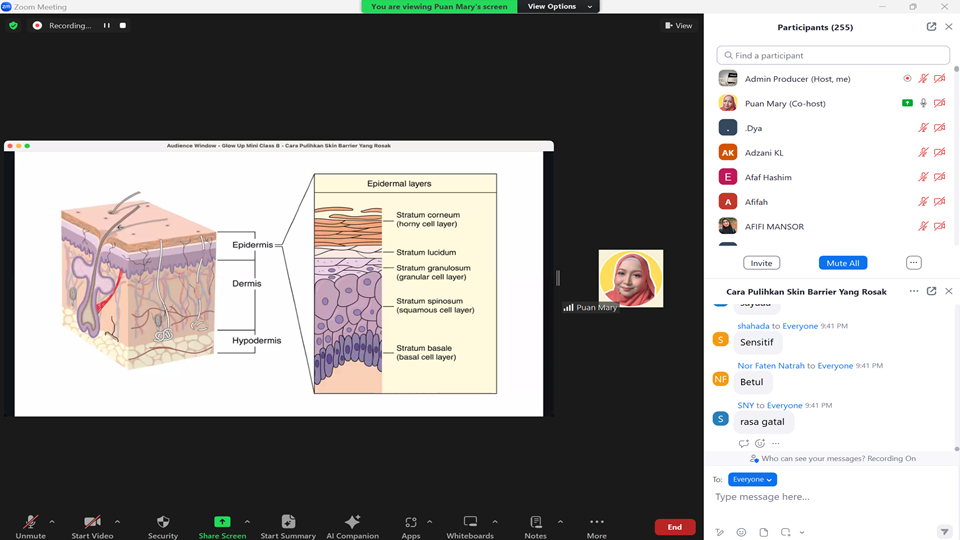This screenshot has height=540, width=960.
Task: Unmute the microphone
Action: pos(31,527)
